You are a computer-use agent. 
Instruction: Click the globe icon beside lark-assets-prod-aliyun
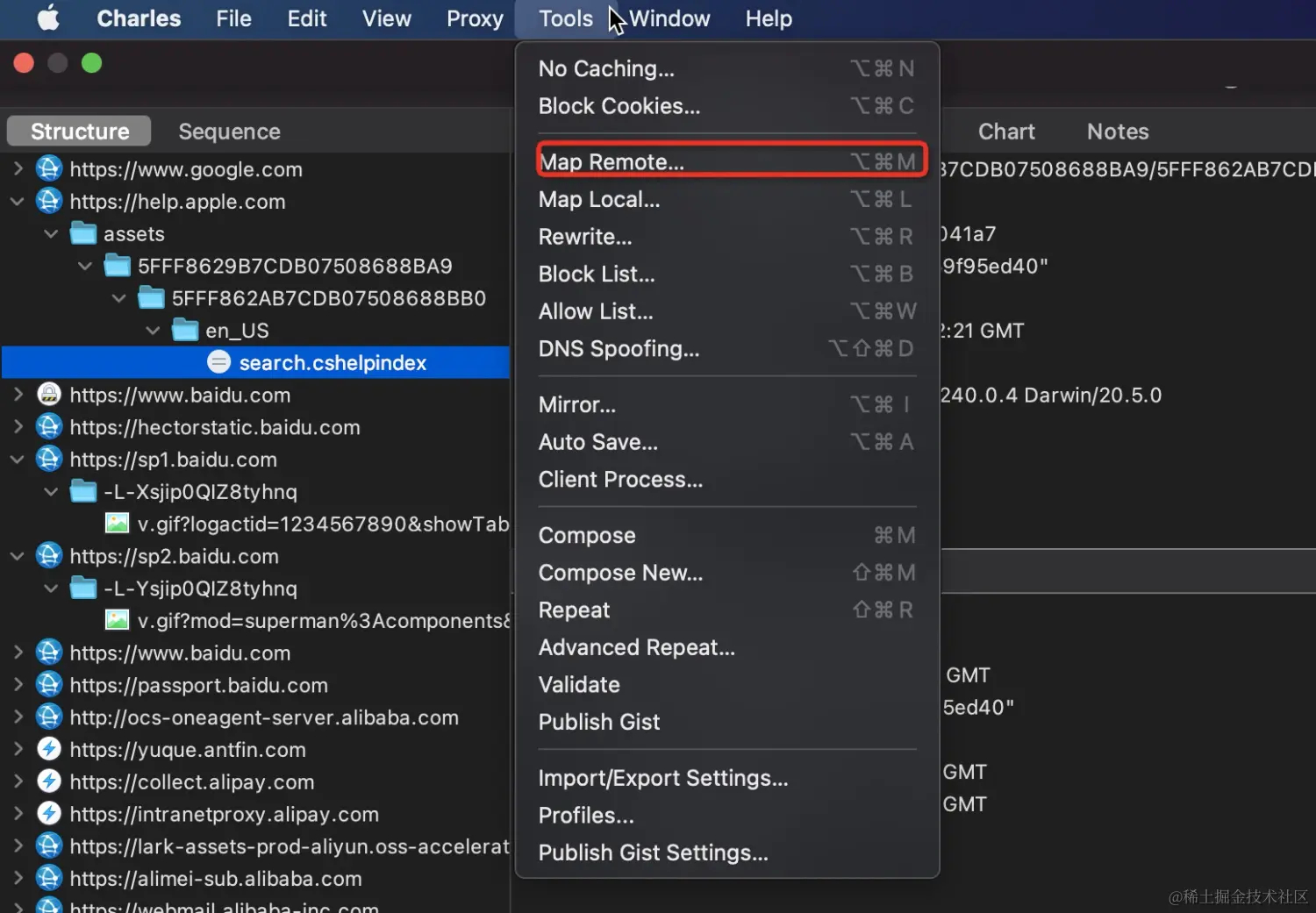point(49,846)
